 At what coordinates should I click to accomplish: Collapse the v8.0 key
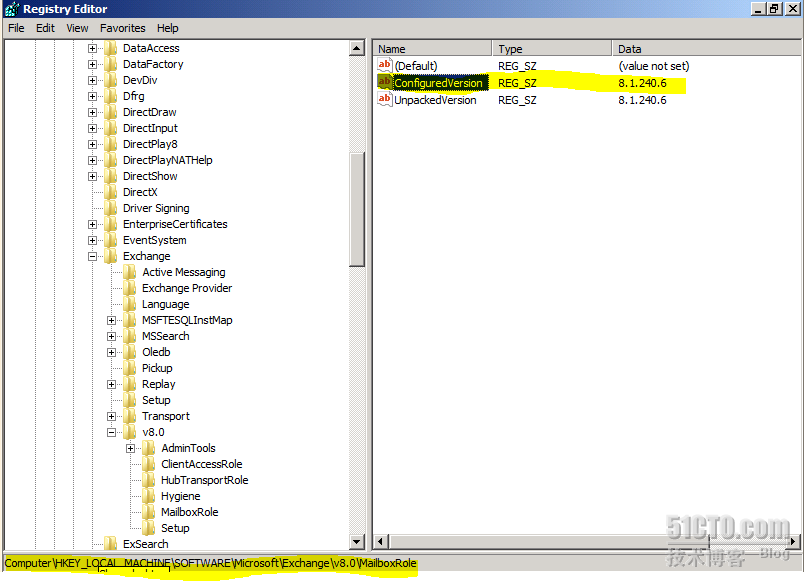[x=111, y=432]
